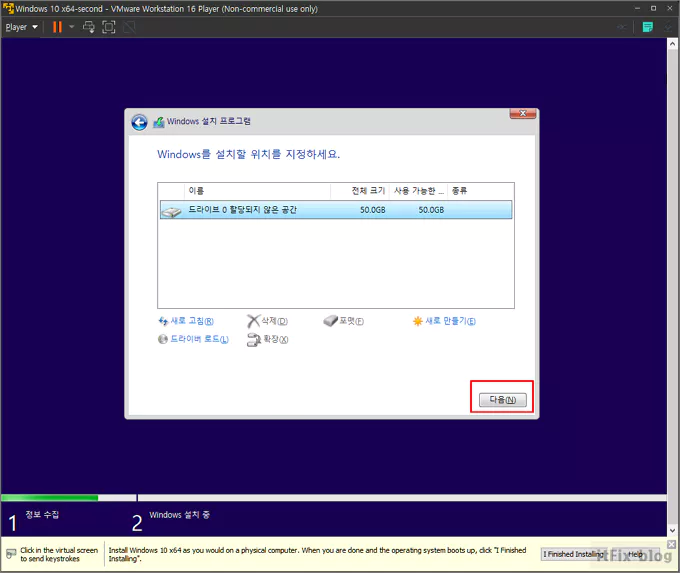Click the Windows Setup icon in dialog title
This screenshot has height=573, width=680.
coord(159,122)
